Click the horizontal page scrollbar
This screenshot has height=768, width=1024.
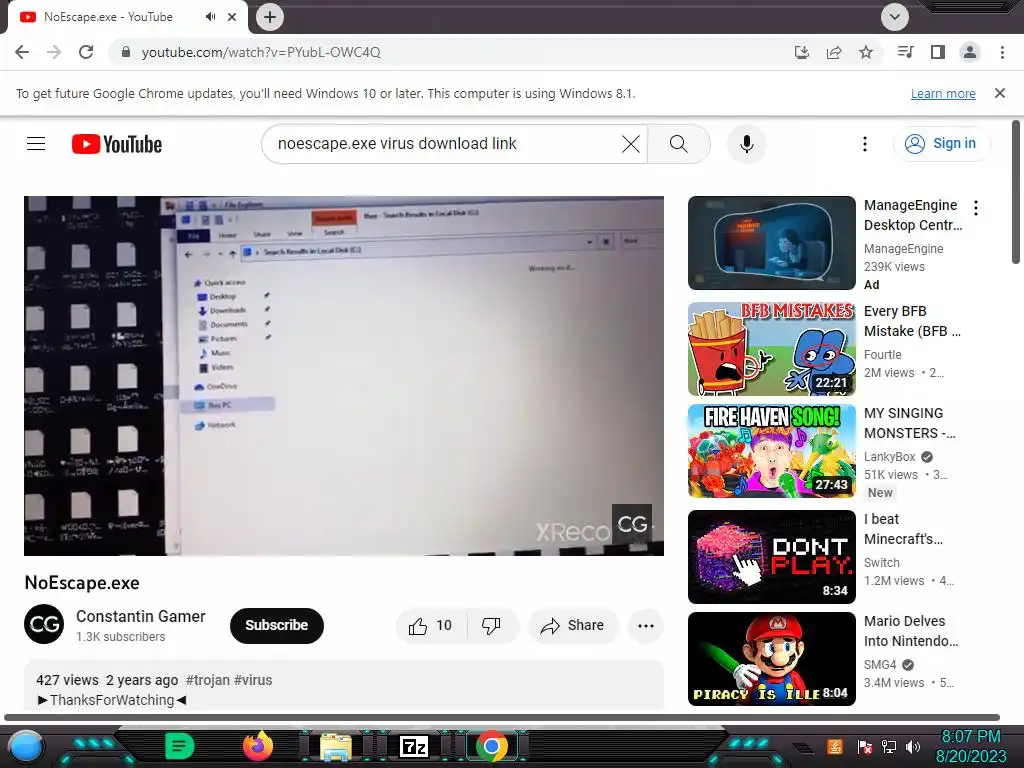[x=502, y=717]
